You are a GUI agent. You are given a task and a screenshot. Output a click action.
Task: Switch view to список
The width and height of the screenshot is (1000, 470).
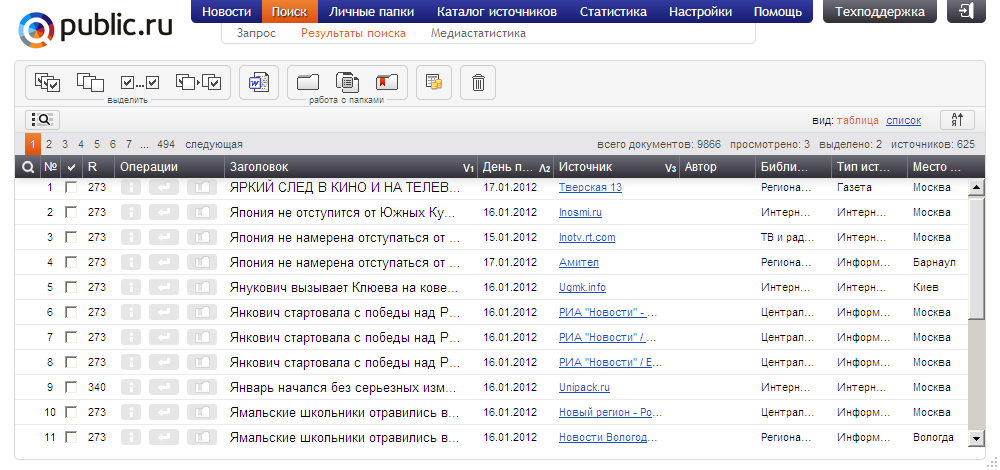(x=904, y=120)
